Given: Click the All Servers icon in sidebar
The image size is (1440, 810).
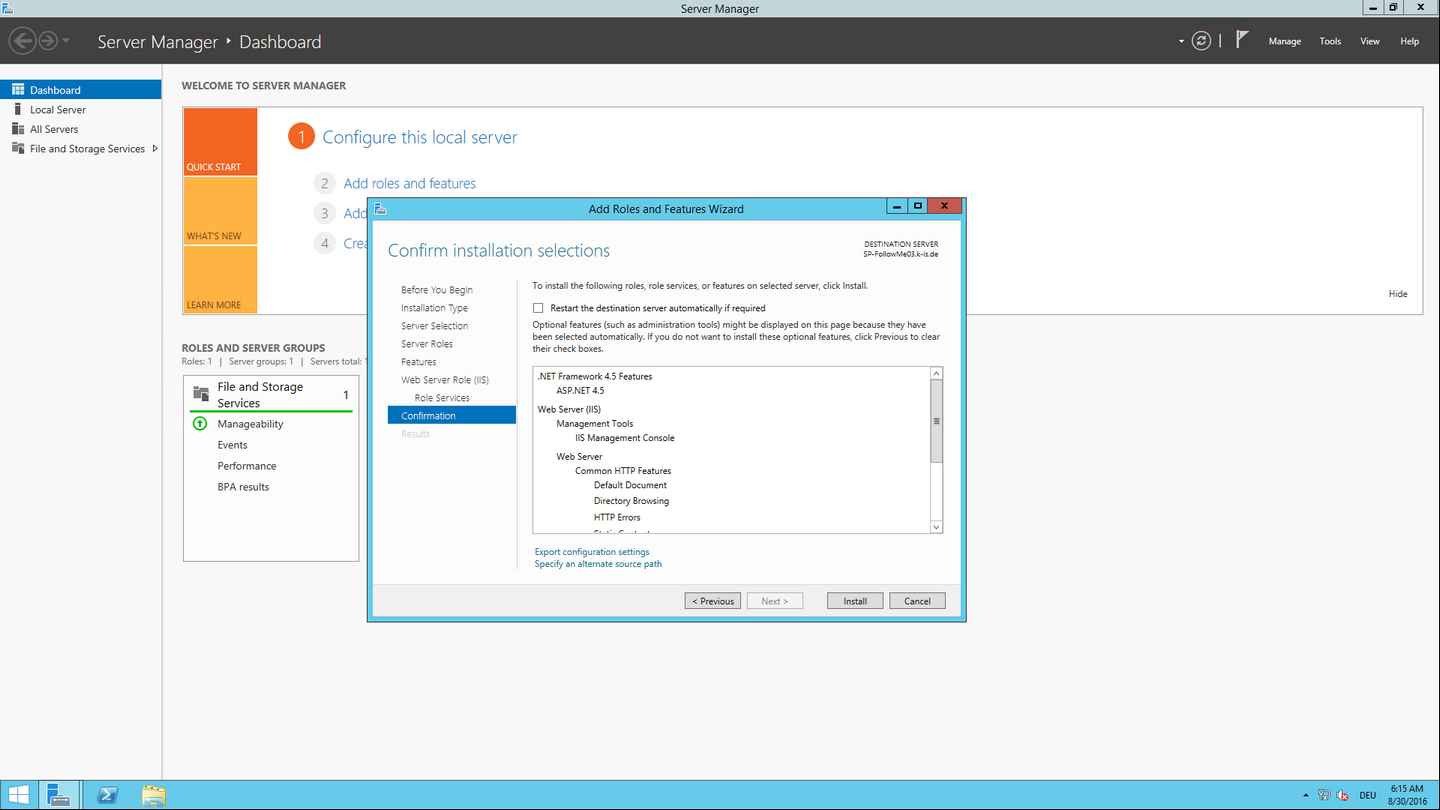Looking at the screenshot, I should click(x=17, y=129).
